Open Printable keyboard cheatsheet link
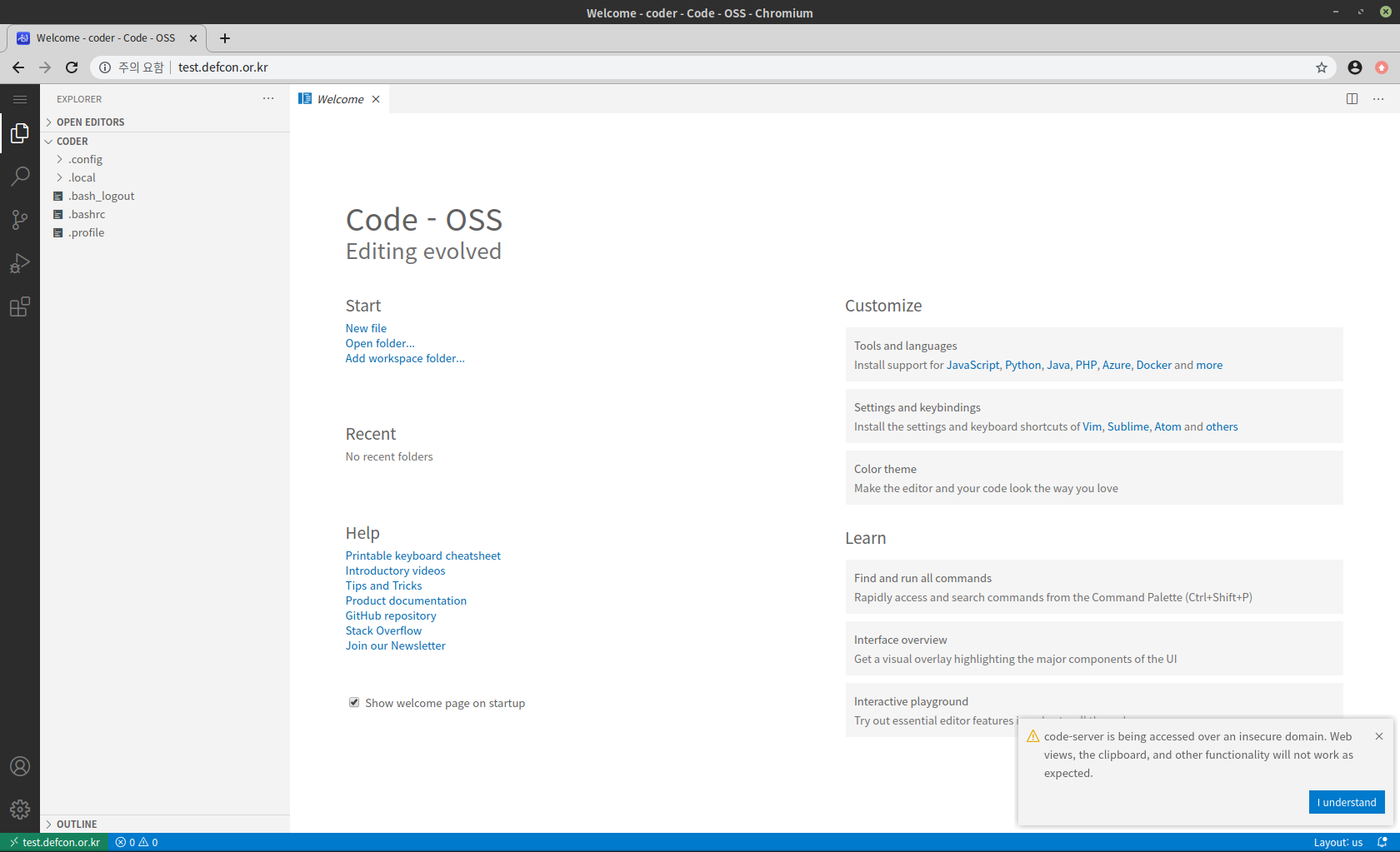The width and height of the screenshot is (1400, 852). pyautogui.click(x=423, y=556)
